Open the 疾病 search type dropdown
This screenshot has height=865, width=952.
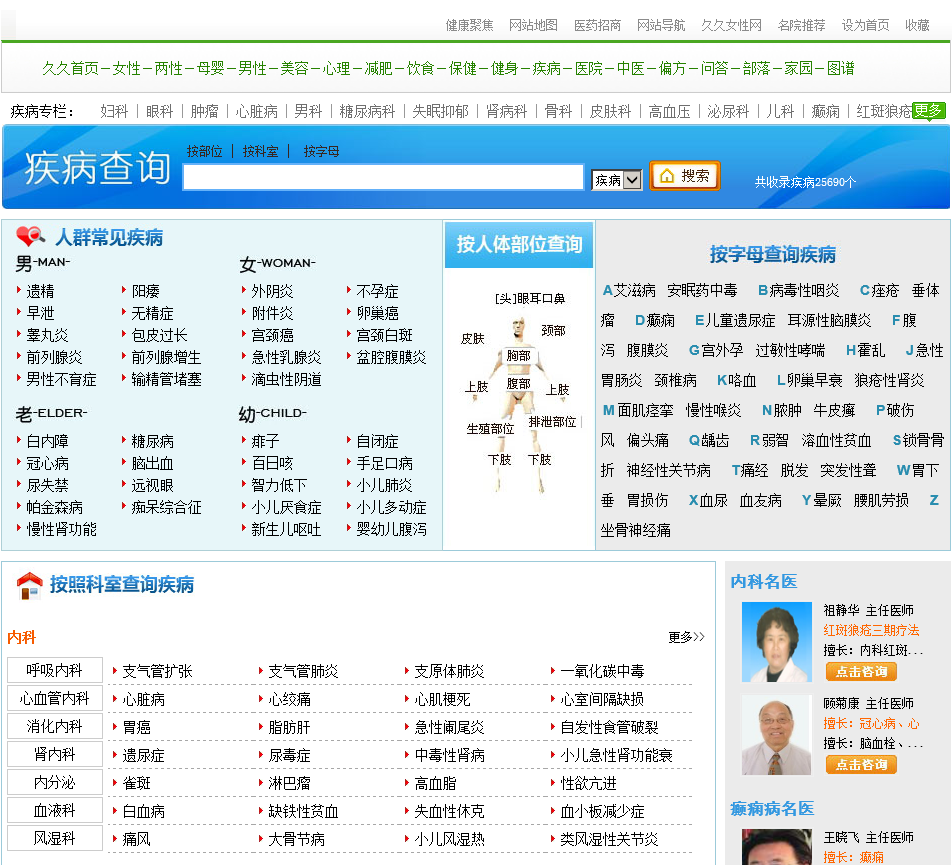(616, 180)
